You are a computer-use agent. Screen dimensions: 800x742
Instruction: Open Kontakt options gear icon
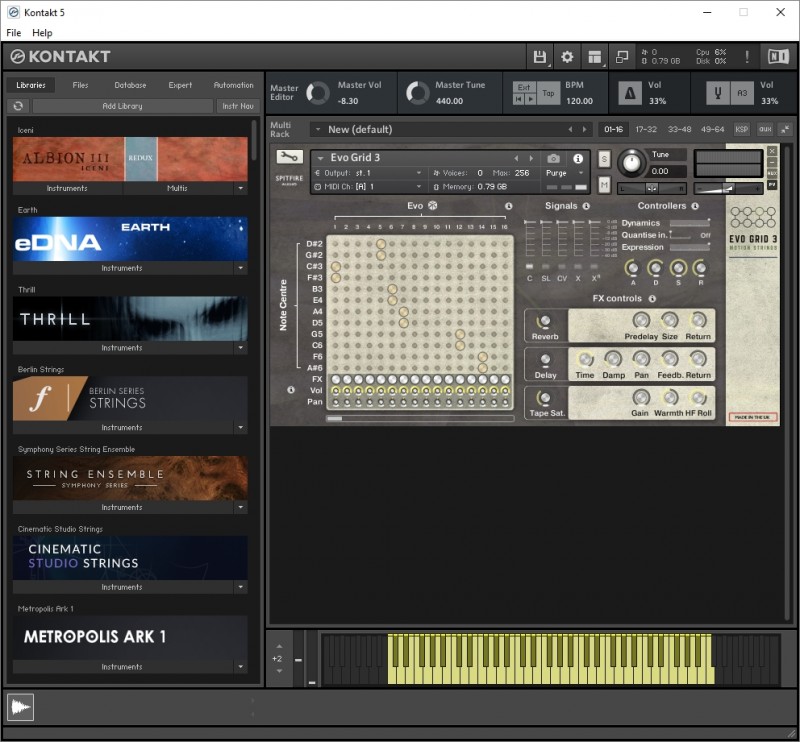567,57
